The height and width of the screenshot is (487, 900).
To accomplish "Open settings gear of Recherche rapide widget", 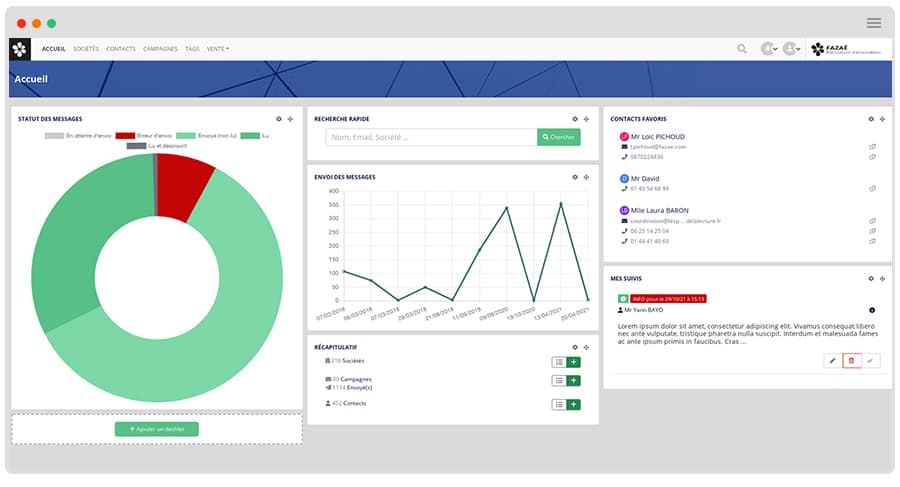I will pos(575,119).
